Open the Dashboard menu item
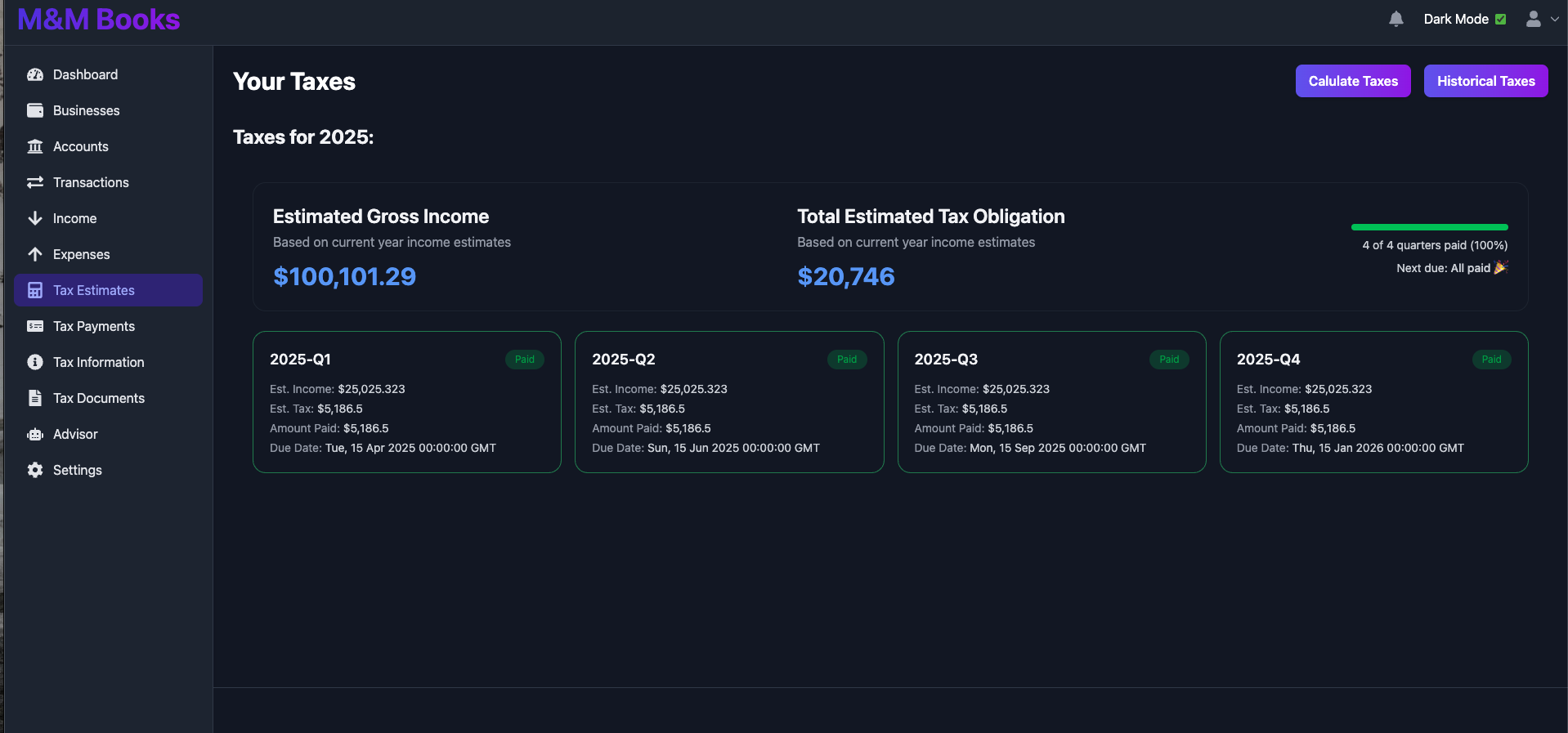Viewport: 1568px width, 733px height. [108, 74]
